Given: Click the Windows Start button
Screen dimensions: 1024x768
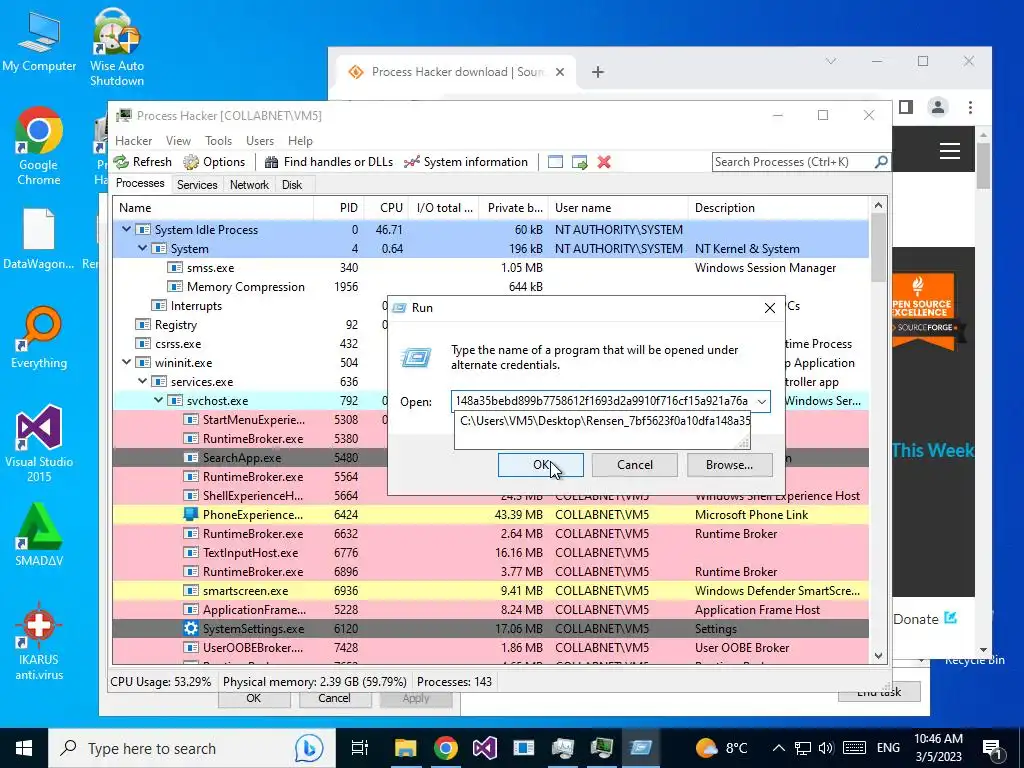Looking at the screenshot, I should point(24,748).
